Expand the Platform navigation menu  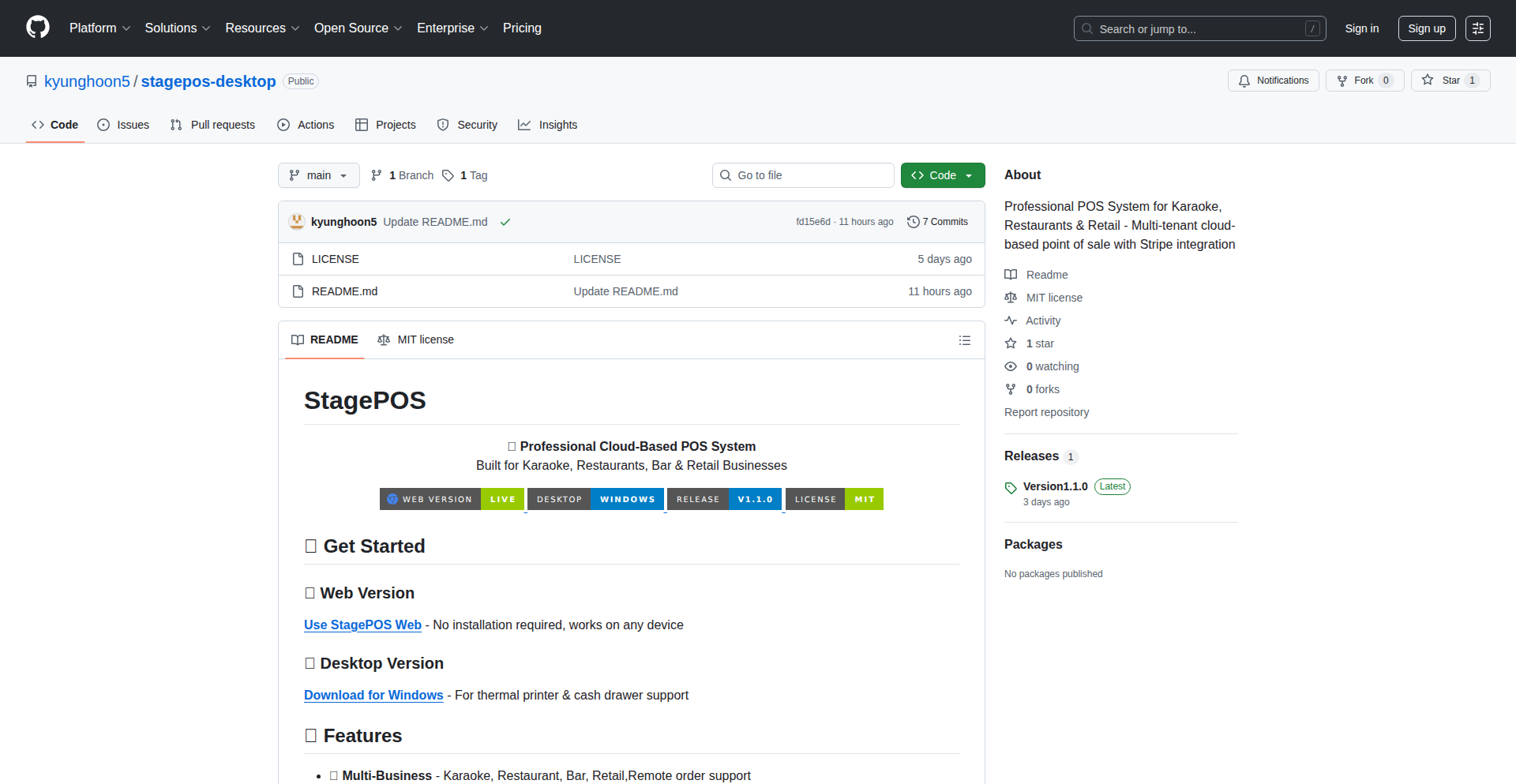(99, 28)
